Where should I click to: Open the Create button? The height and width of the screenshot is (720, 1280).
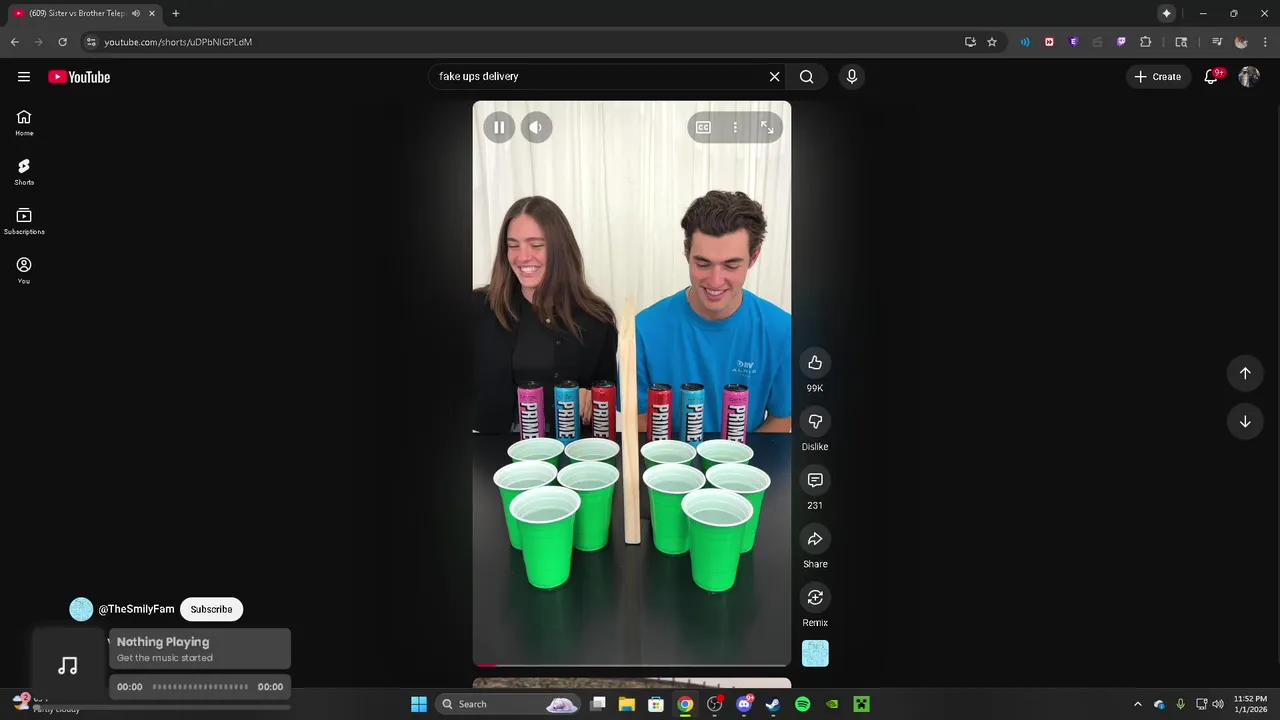[1158, 76]
